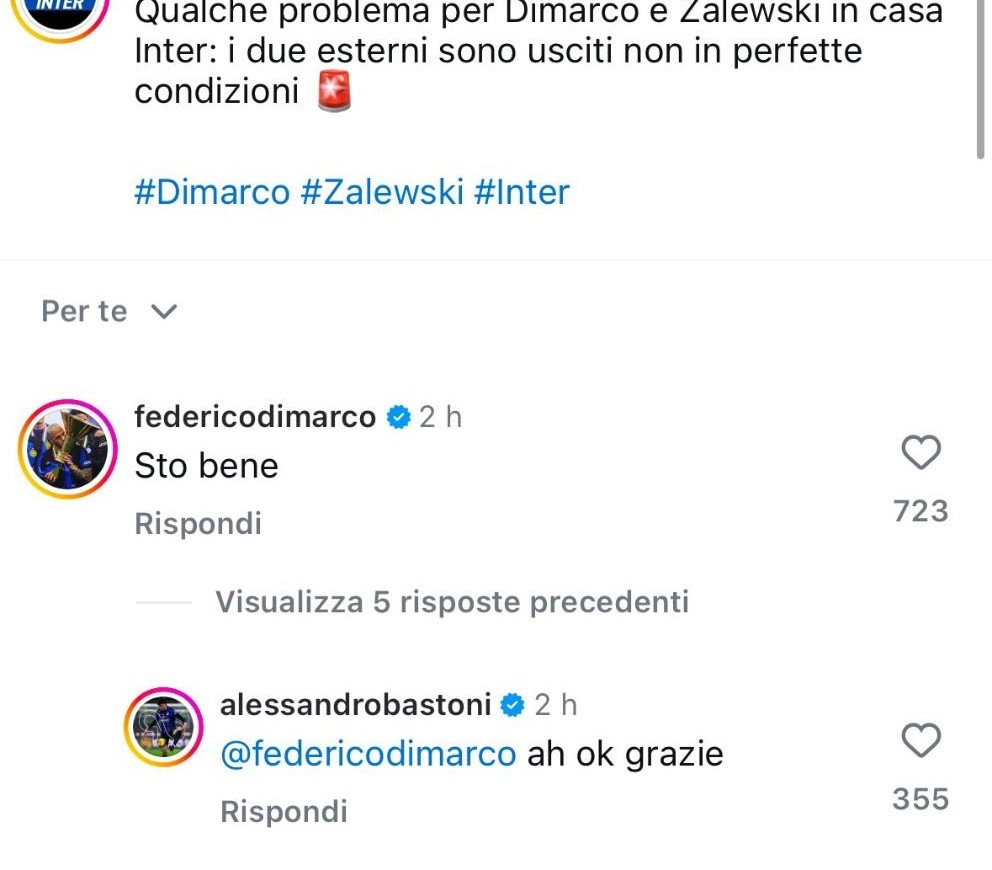992x870 pixels.
Task: Open the #Zalewski hashtag
Action: 381,191
